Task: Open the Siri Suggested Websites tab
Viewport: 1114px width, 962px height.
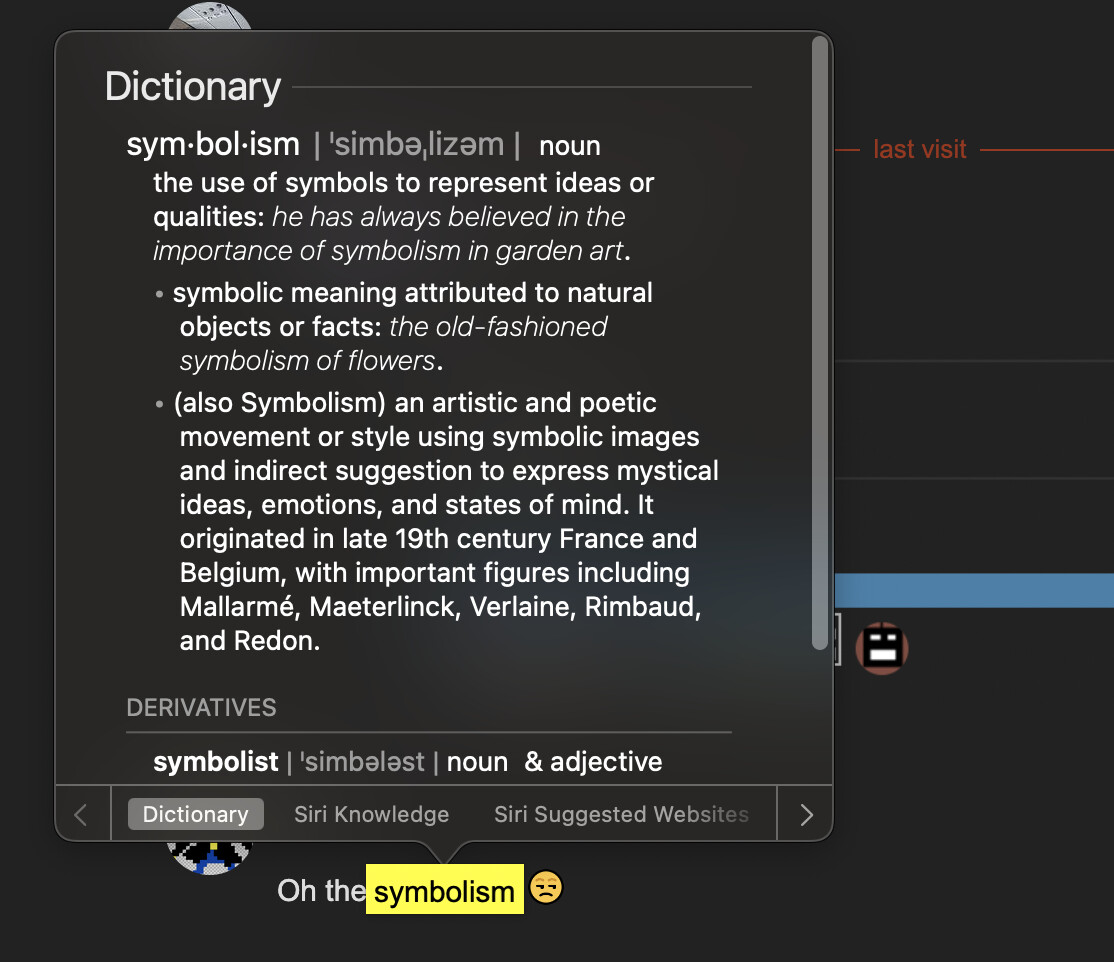Action: (x=621, y=814)
